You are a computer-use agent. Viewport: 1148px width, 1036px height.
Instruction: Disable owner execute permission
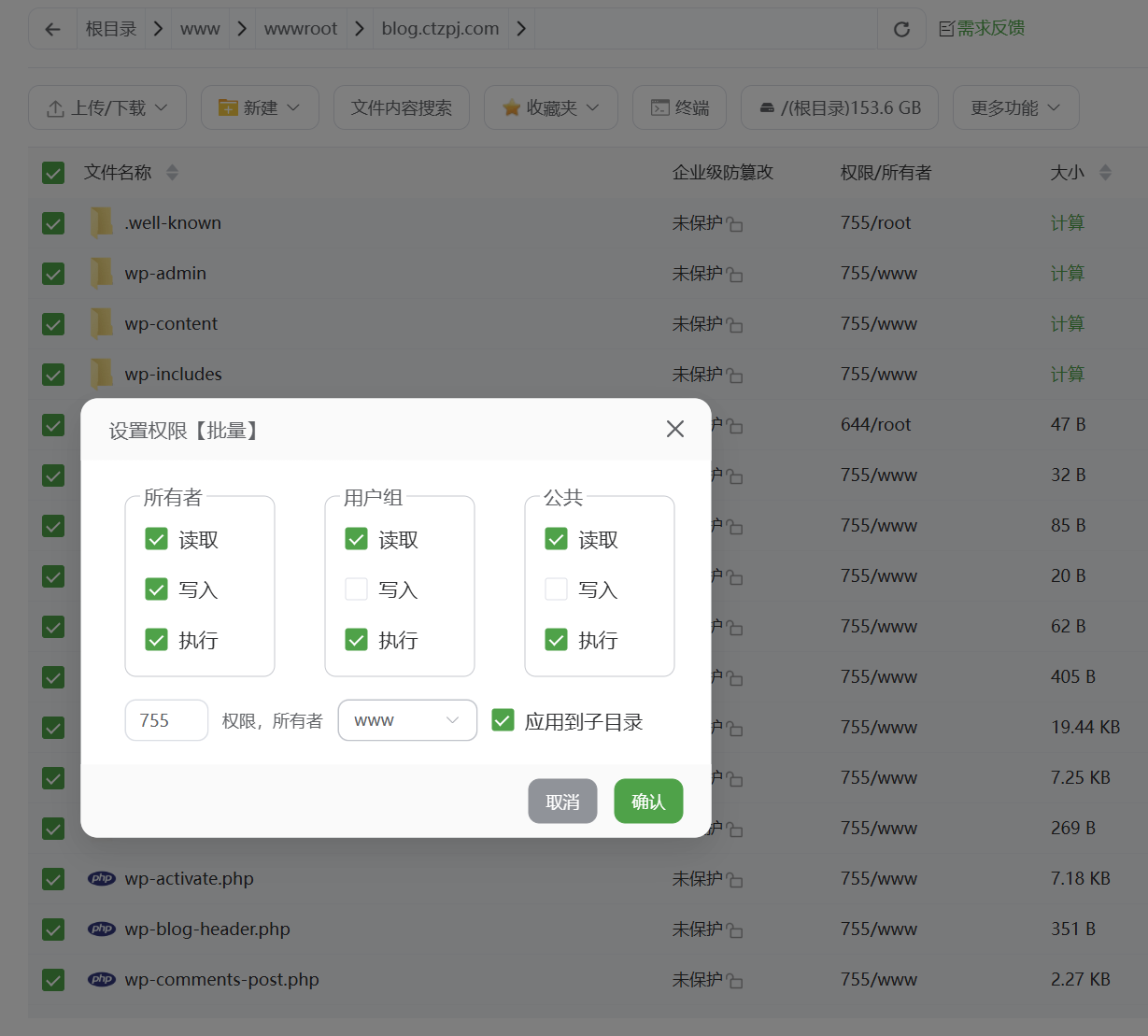click(x=156, y=640)
